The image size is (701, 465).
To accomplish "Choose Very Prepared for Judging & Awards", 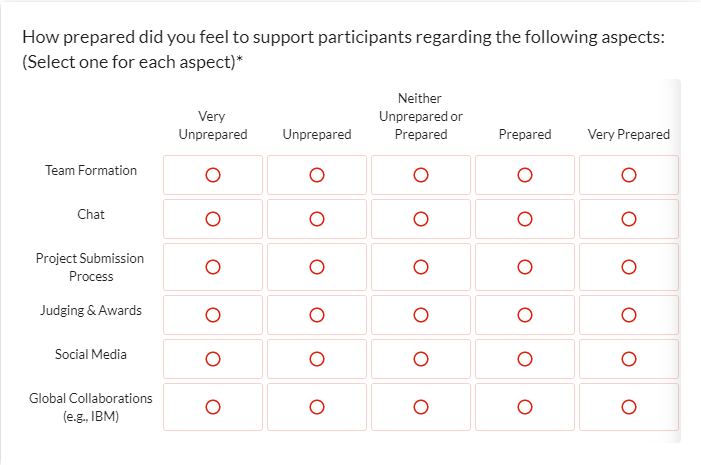I will (628, 315).
